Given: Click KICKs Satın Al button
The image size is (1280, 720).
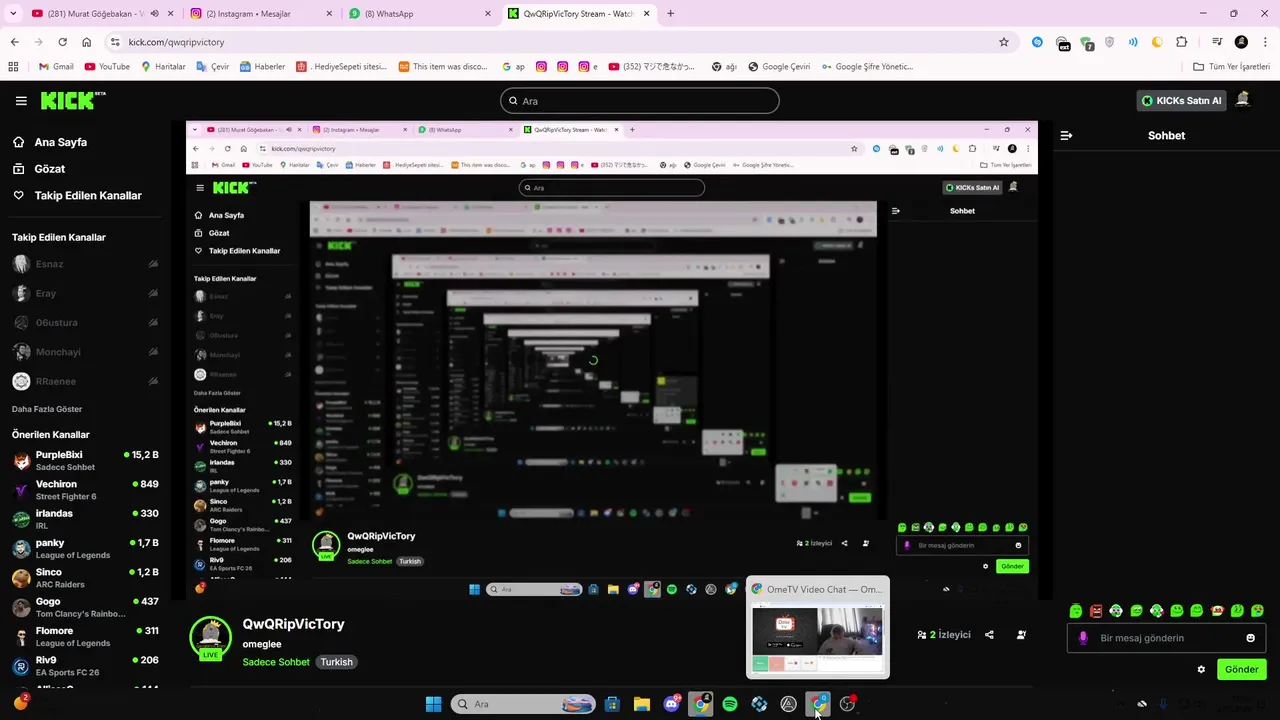Looking at the screenshot, I should pyautogui.click(x=1181, y=100).
